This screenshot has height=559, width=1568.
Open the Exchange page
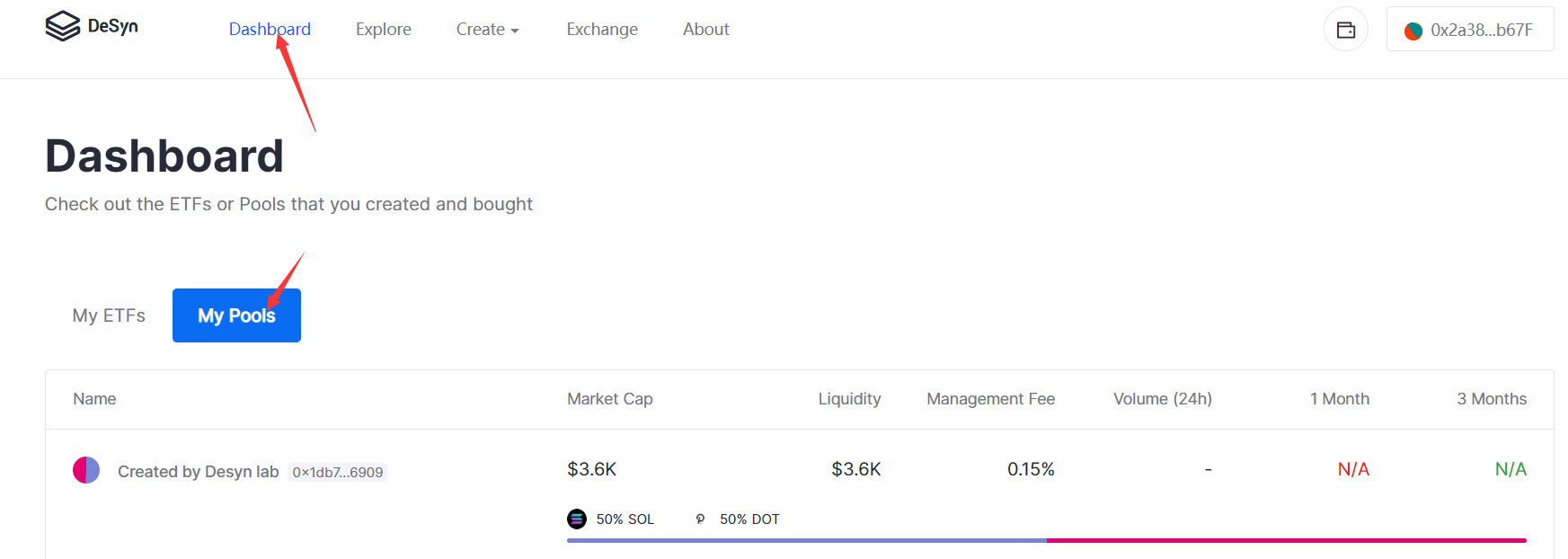point(602,30)
